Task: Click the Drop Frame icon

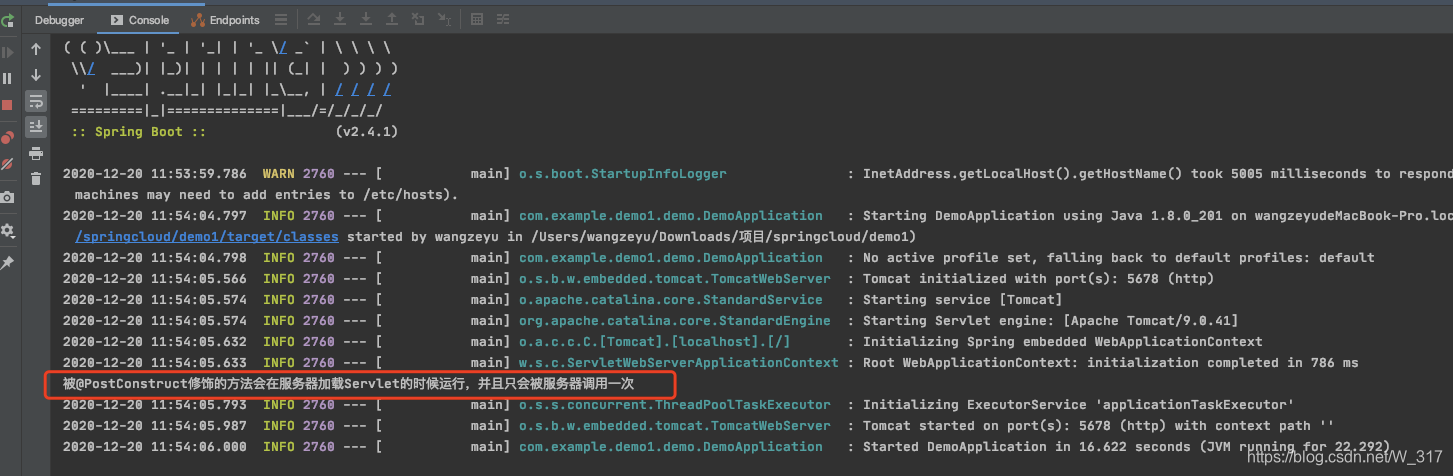Action: pyautogui.click(x=418, y=20)
